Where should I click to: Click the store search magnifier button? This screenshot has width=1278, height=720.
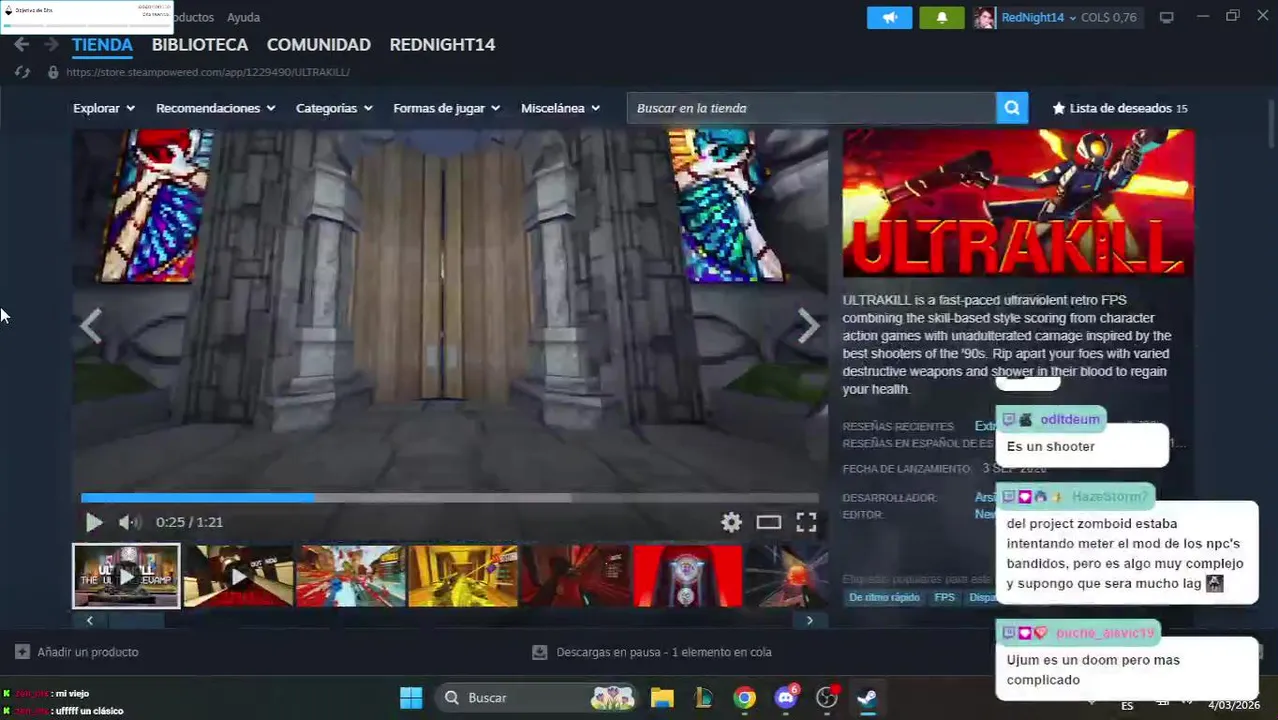tap(1012, 108)
